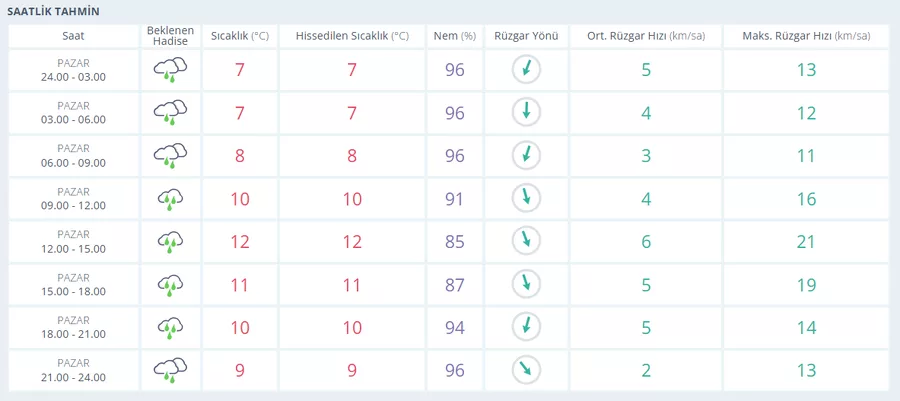Screen dimensions: 900x401
Task: Click the 85 humidity value
Action: [455, 241]
